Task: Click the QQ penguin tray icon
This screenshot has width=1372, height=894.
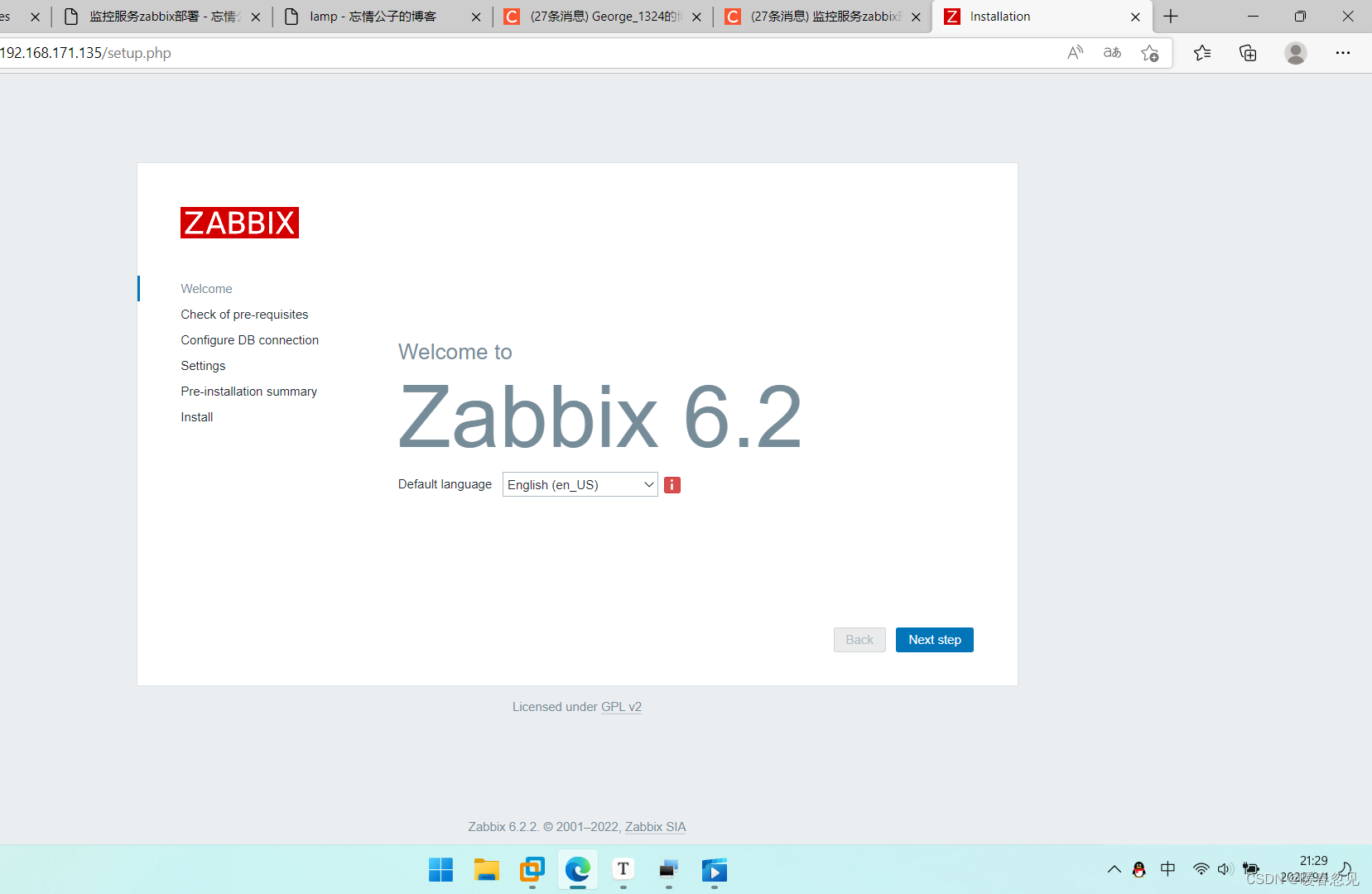Action: 1139,869
